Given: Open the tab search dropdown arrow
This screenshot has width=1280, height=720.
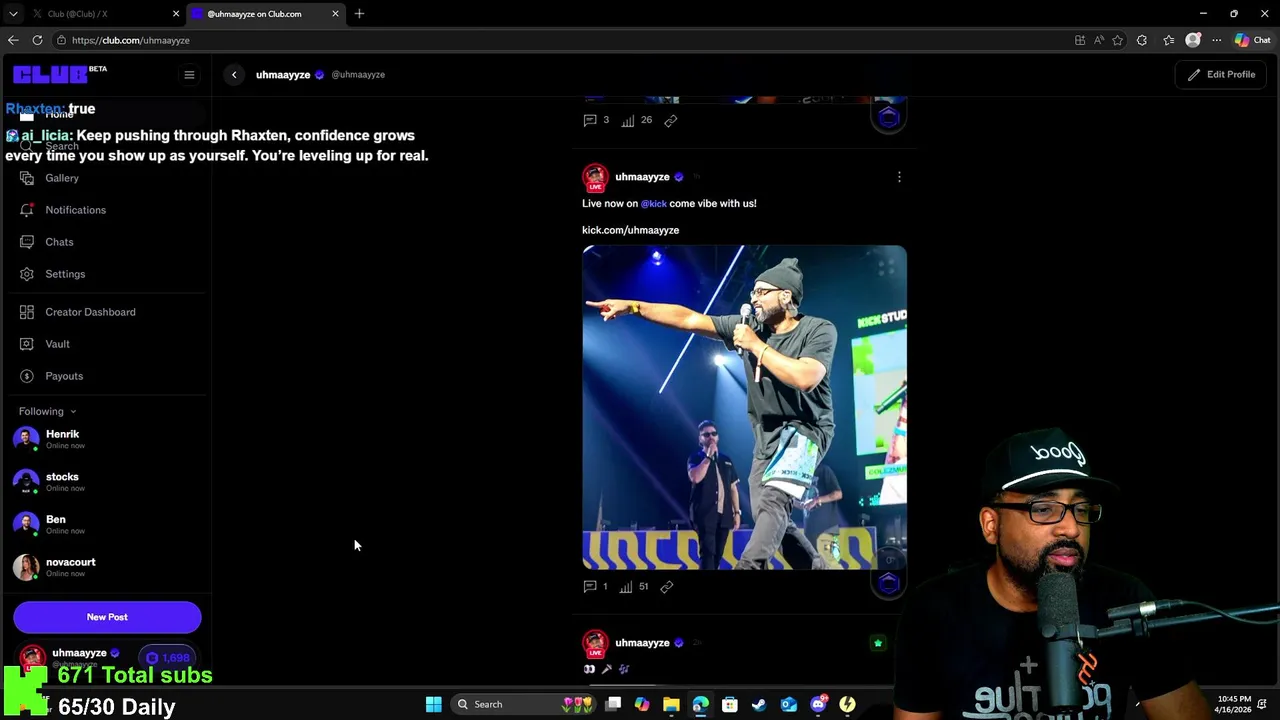Looking at the screenshot, I should (x=13, y=14).
